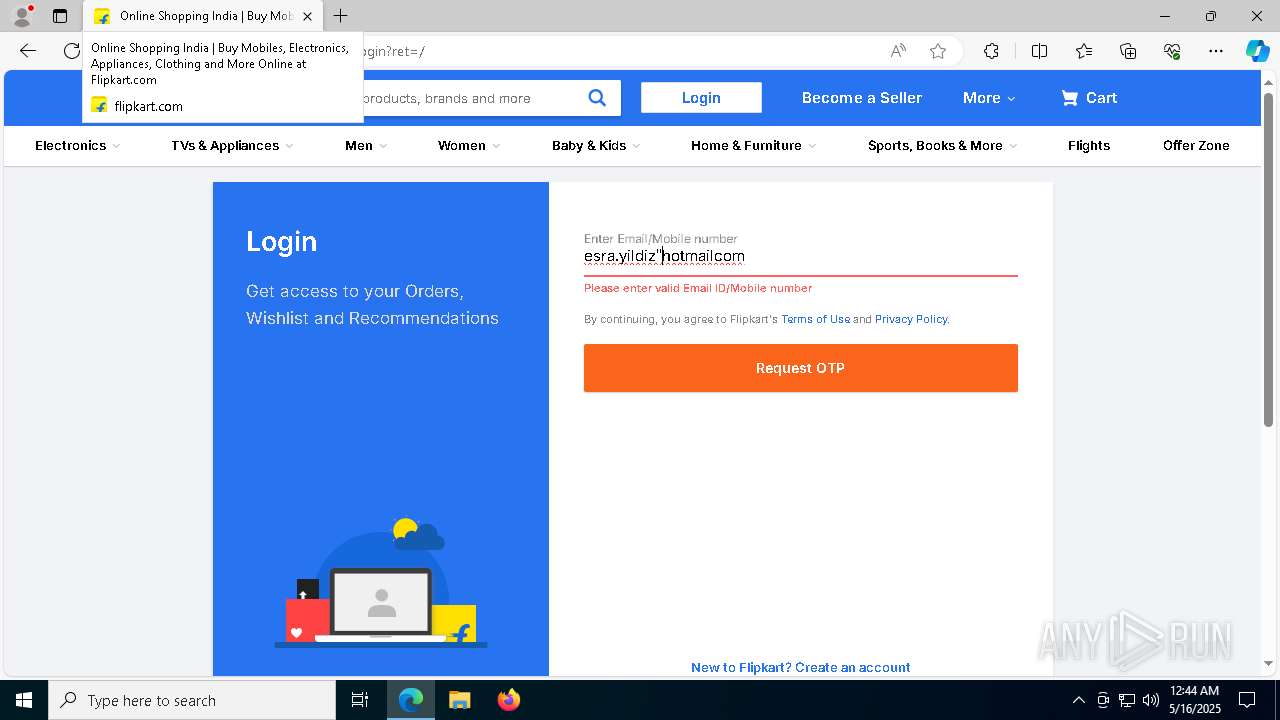
Task: Open tab actions menu icon
Action: (60, 16)
